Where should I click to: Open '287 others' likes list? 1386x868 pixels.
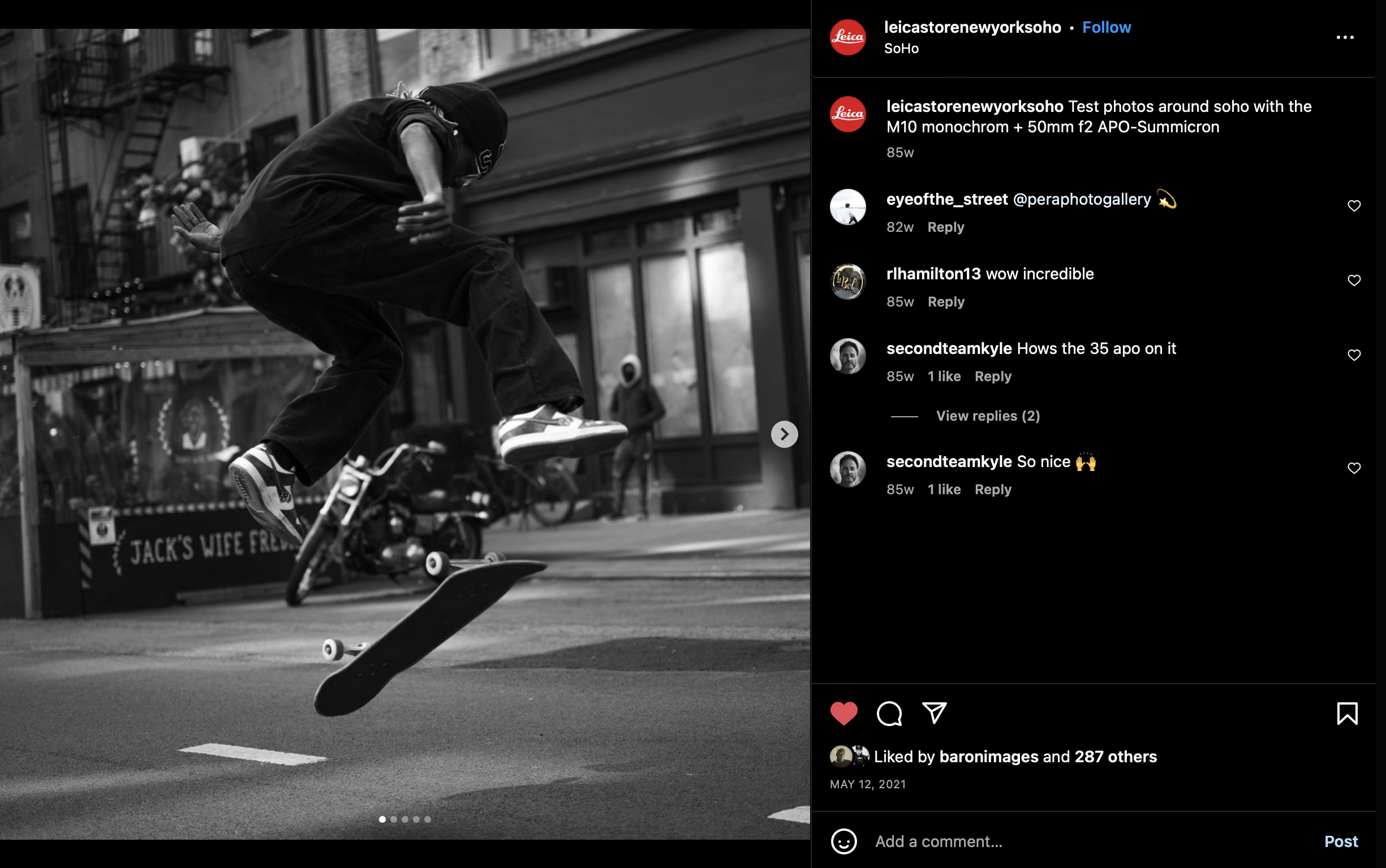point(1115,757)
